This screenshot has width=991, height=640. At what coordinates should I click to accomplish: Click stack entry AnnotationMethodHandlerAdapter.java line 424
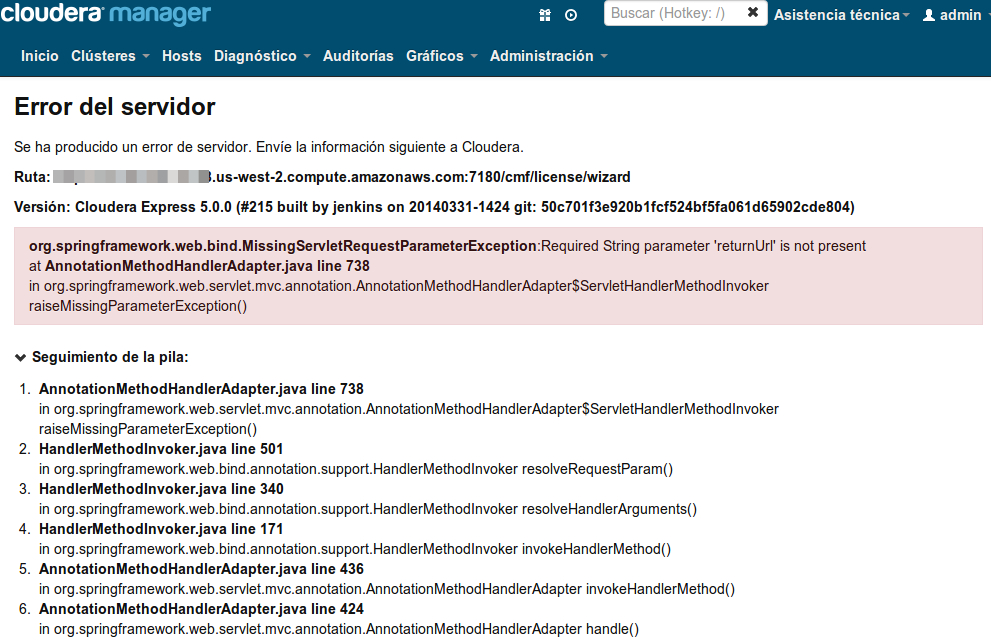click(x=201, y=609)
